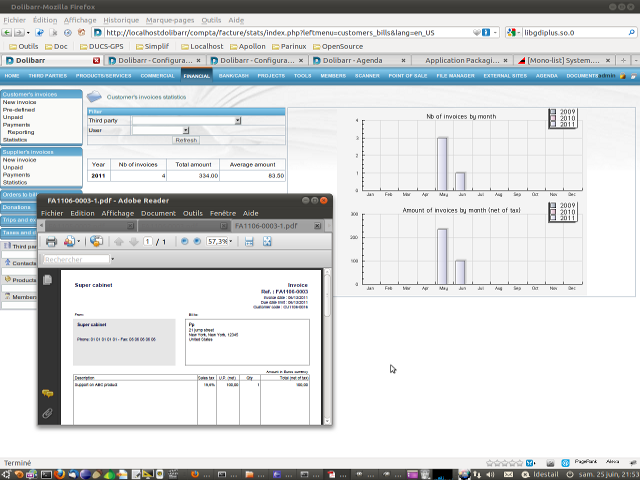Click the date and time clock in panel
This screenshot has width=640, height=480.
(x=607, y=474)
